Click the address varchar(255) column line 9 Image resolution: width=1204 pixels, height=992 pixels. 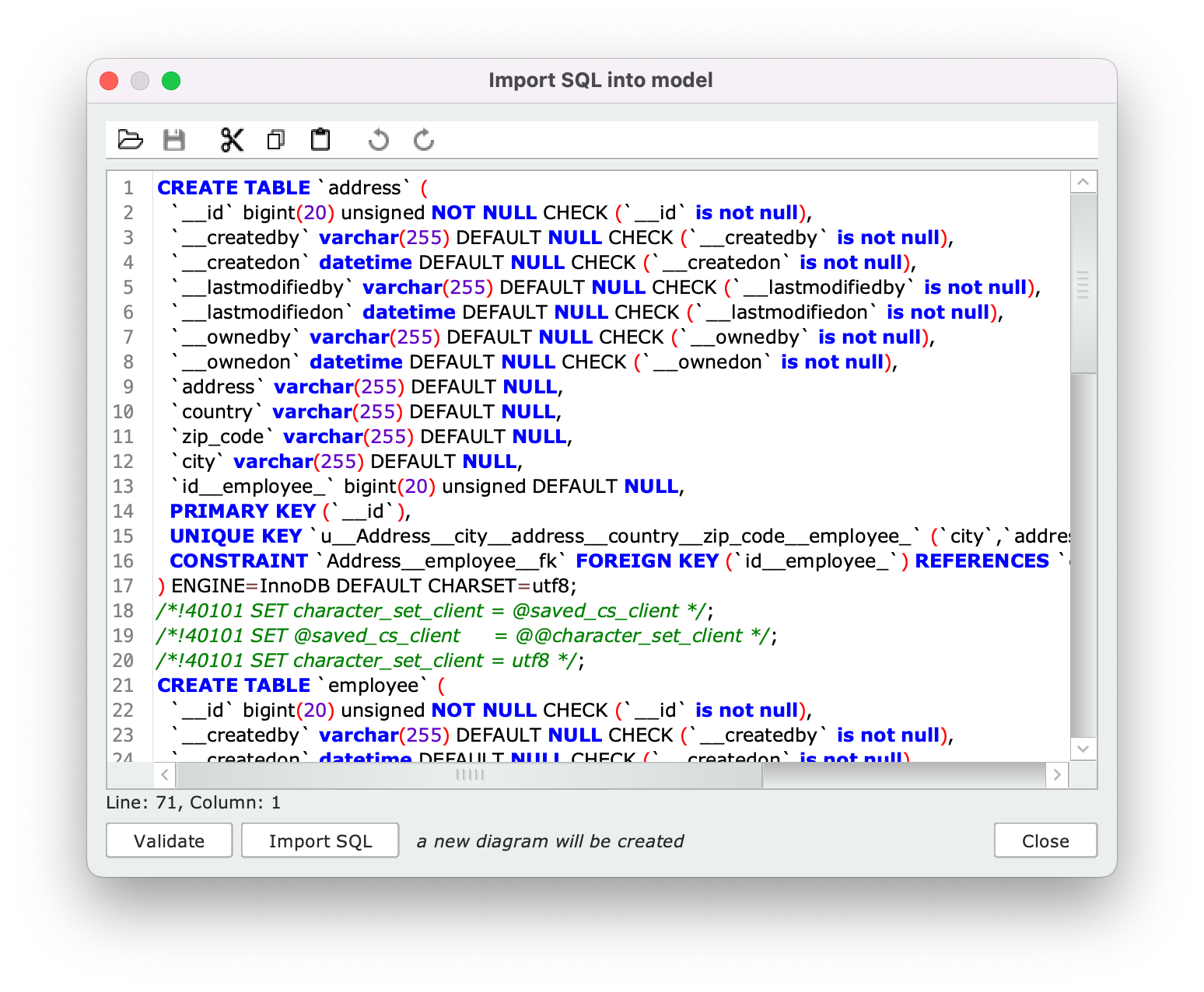[x=366, y=387]
